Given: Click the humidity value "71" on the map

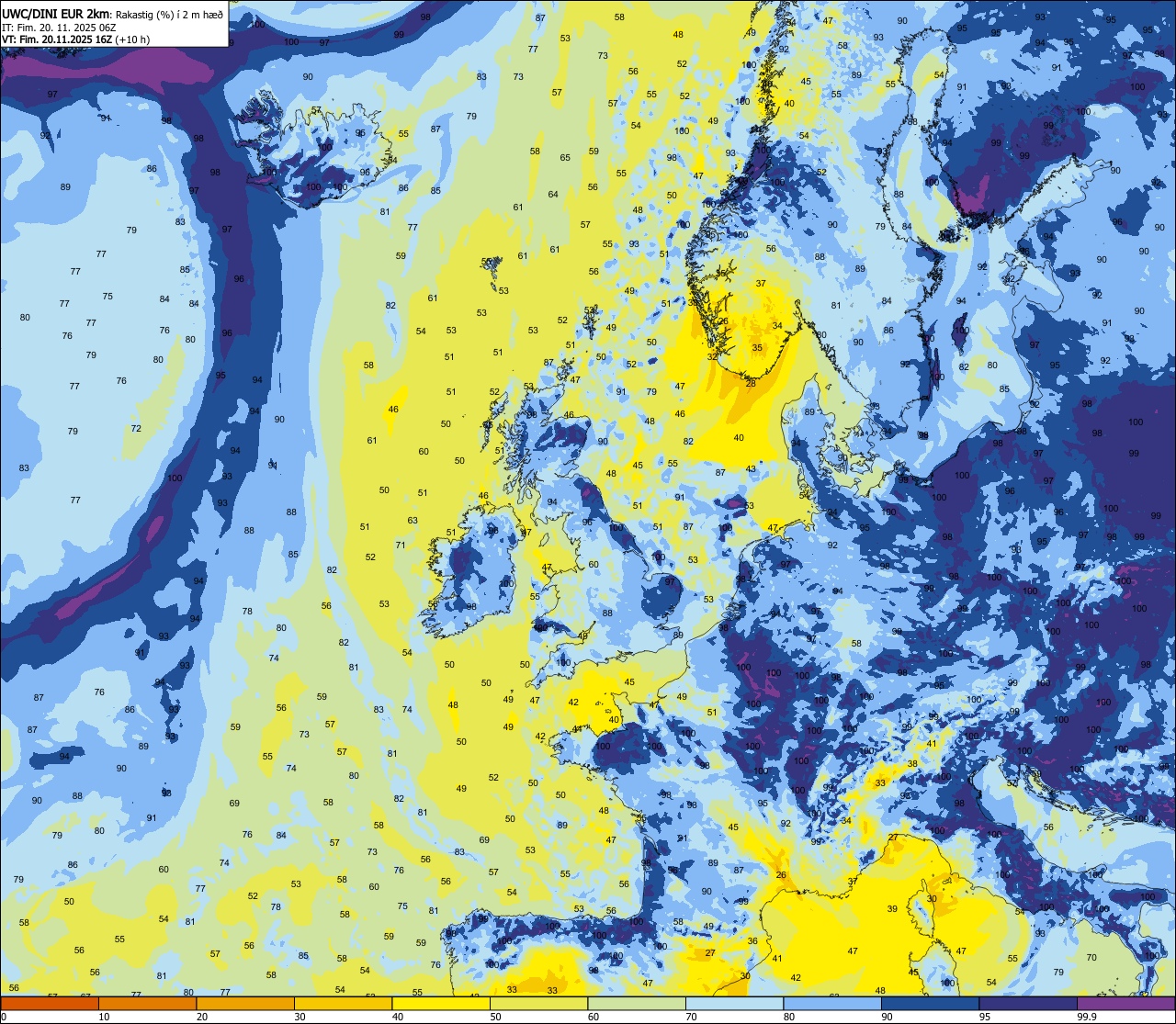Looking at the screenshot, I should click(x=401, y=546).
